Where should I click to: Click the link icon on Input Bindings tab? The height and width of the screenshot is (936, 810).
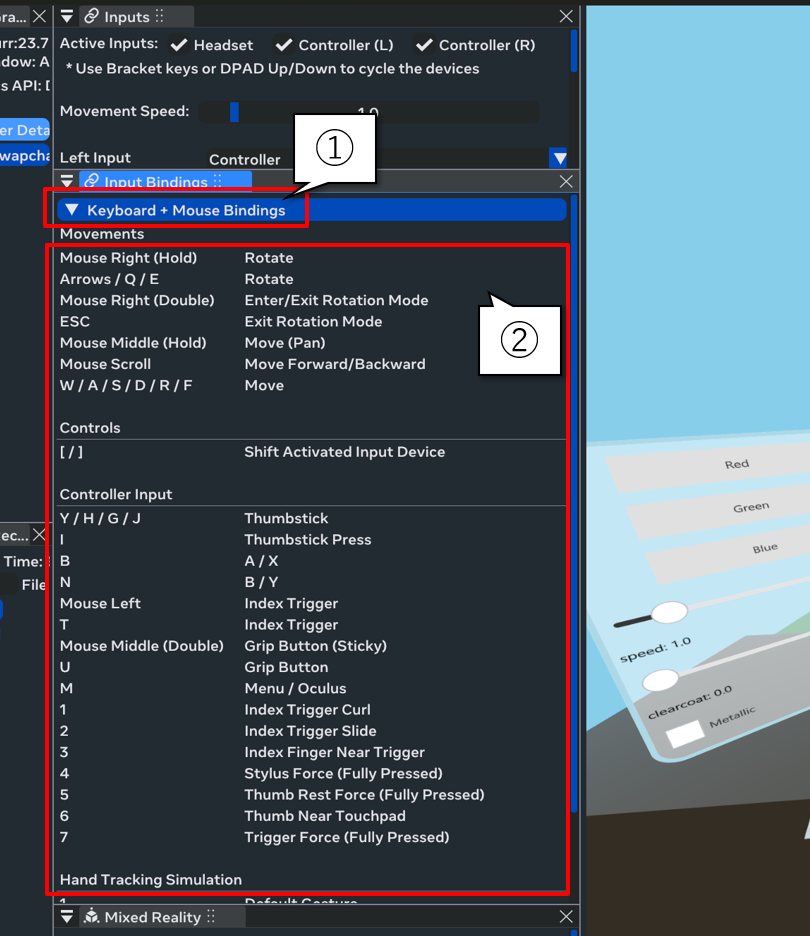click(x=92, y=182)
